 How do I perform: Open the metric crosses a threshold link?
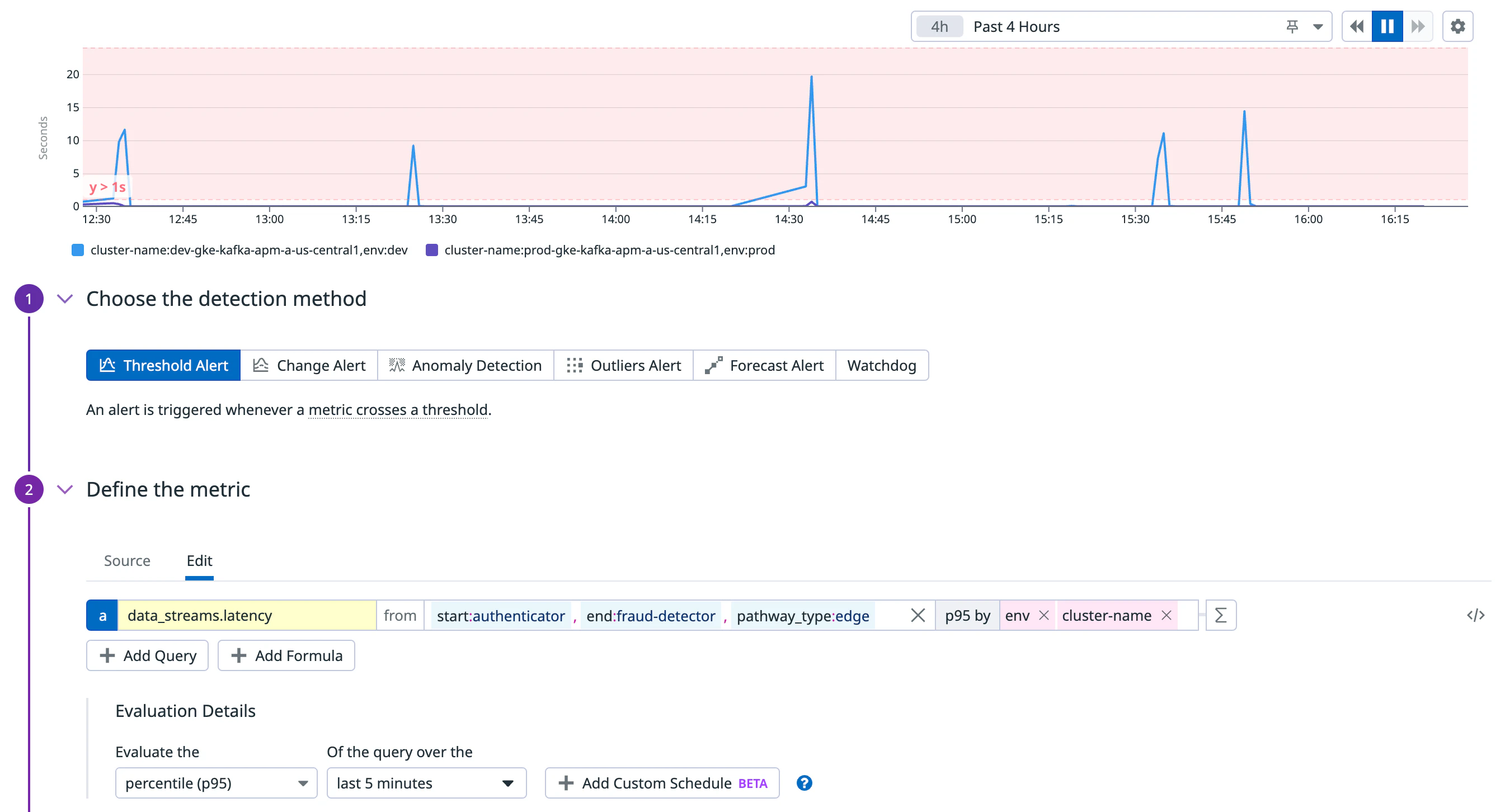[398, 409]
